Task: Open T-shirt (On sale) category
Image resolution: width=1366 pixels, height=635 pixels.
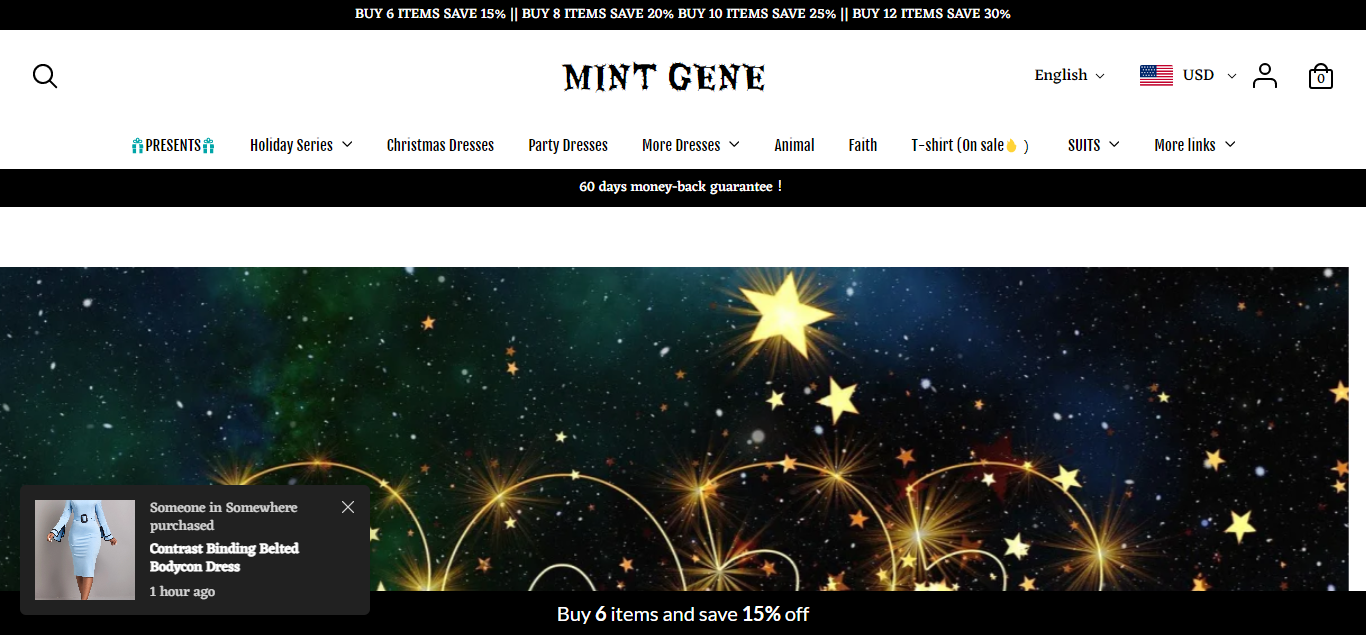Action: [970, 145]
